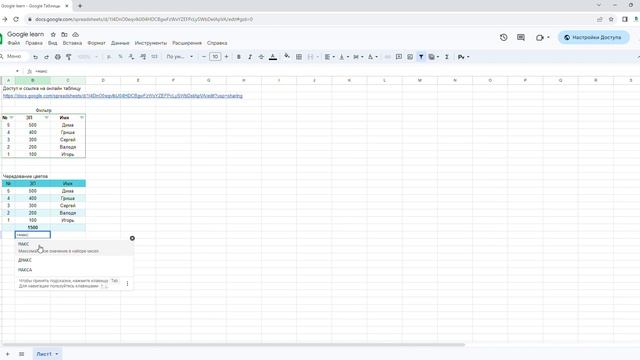Open the Справка menu
Screen dimensions: 640x360
tap(217, 43)
